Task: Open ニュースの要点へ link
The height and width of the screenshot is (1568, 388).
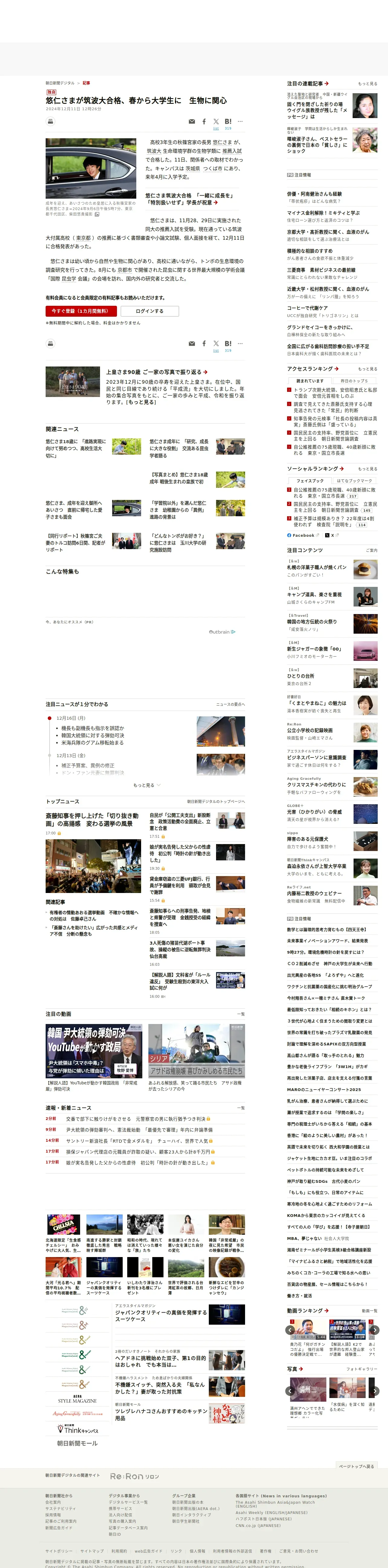Action: pos(230,704)
